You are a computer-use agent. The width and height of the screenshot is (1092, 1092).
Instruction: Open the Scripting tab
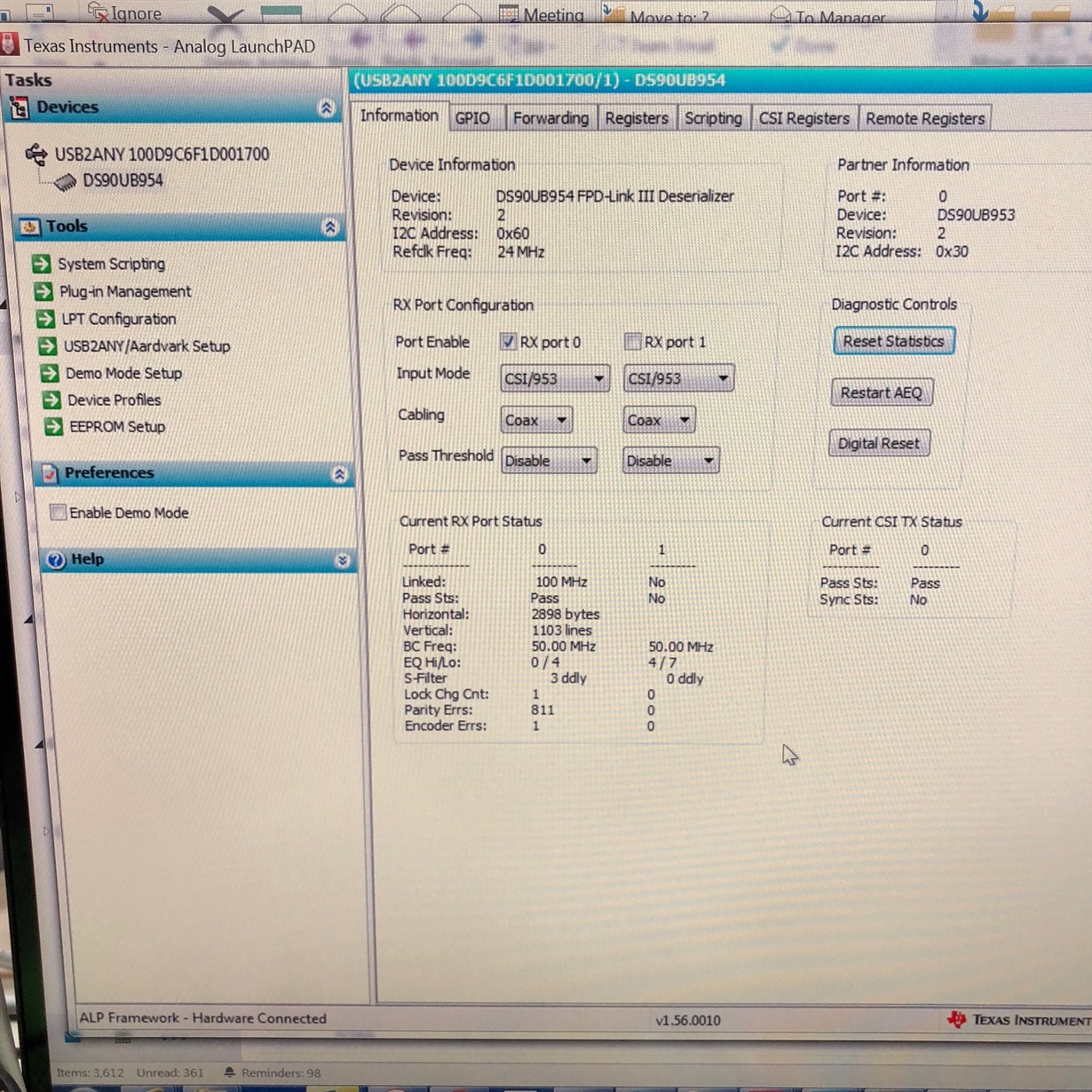pyautogui.click(x=713, y=118)
